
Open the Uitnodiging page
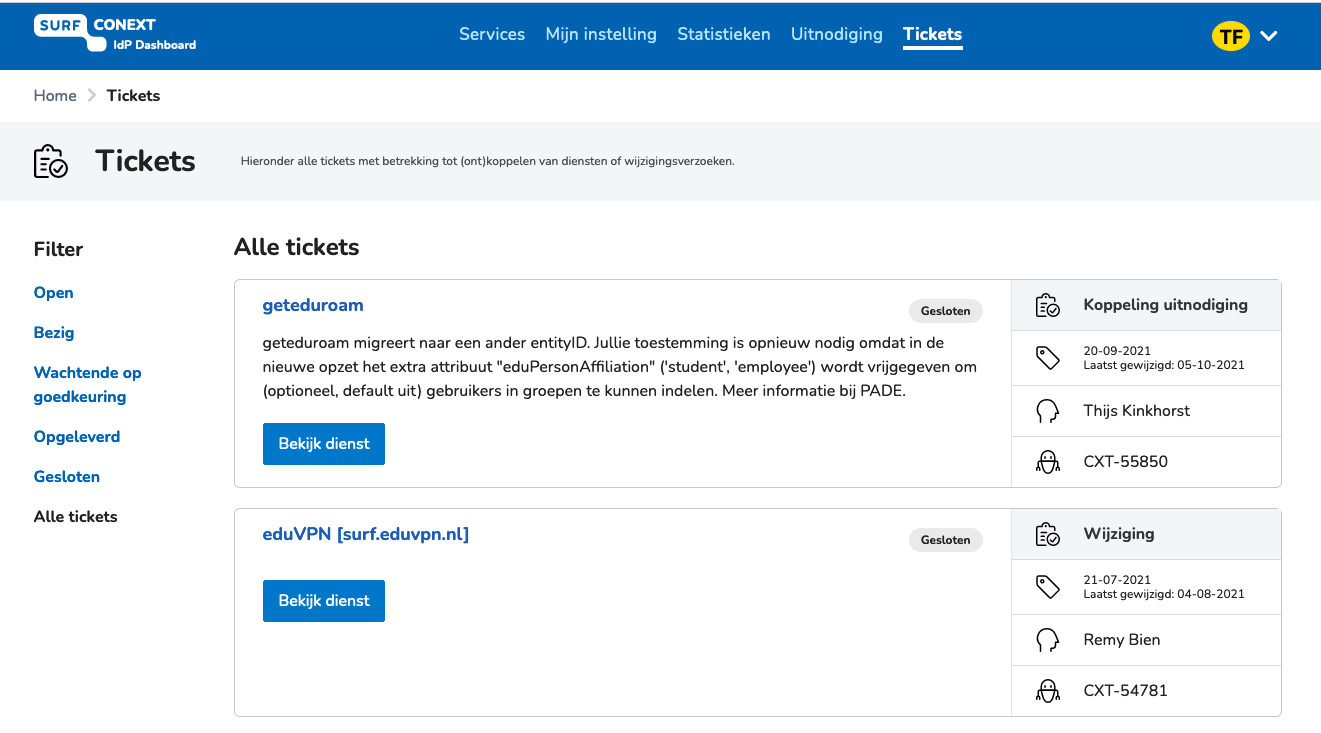pyautogui.click(x=837, y=34)
